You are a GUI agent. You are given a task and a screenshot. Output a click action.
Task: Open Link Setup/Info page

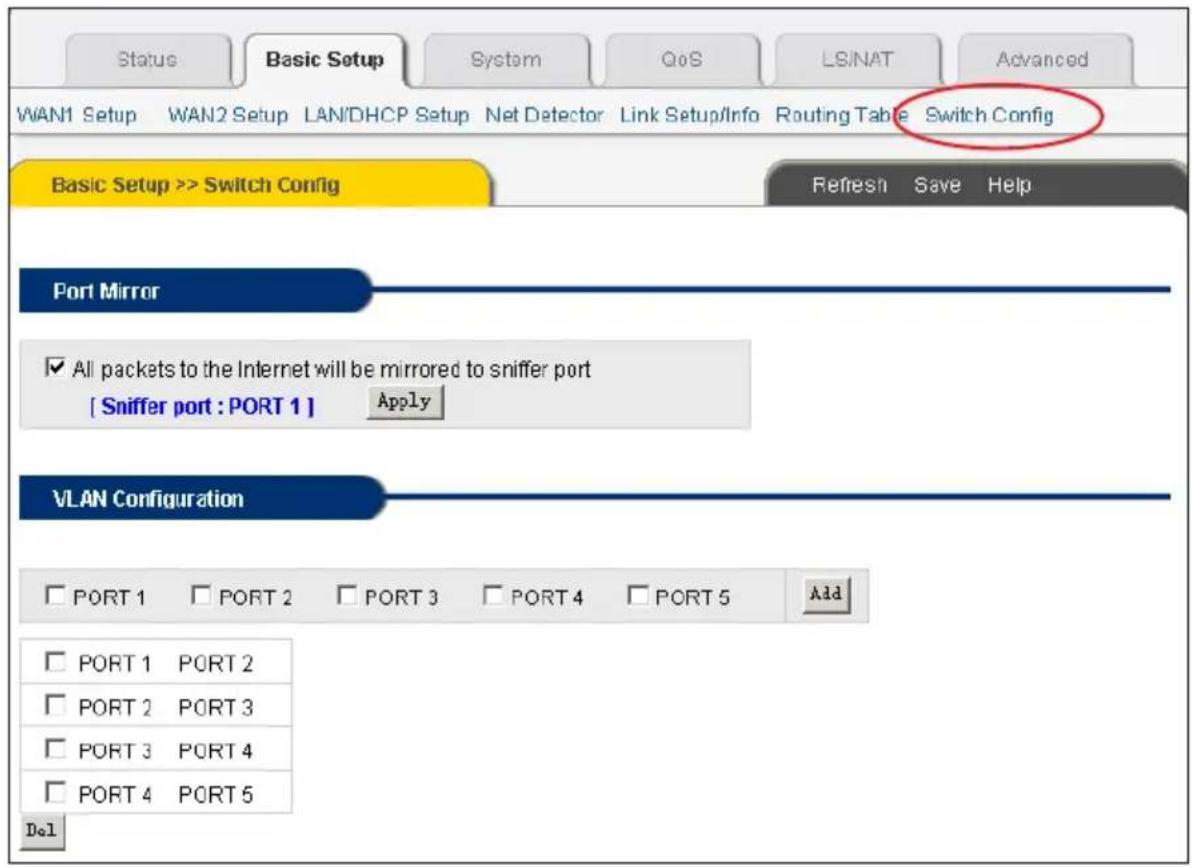pos(689,116)
